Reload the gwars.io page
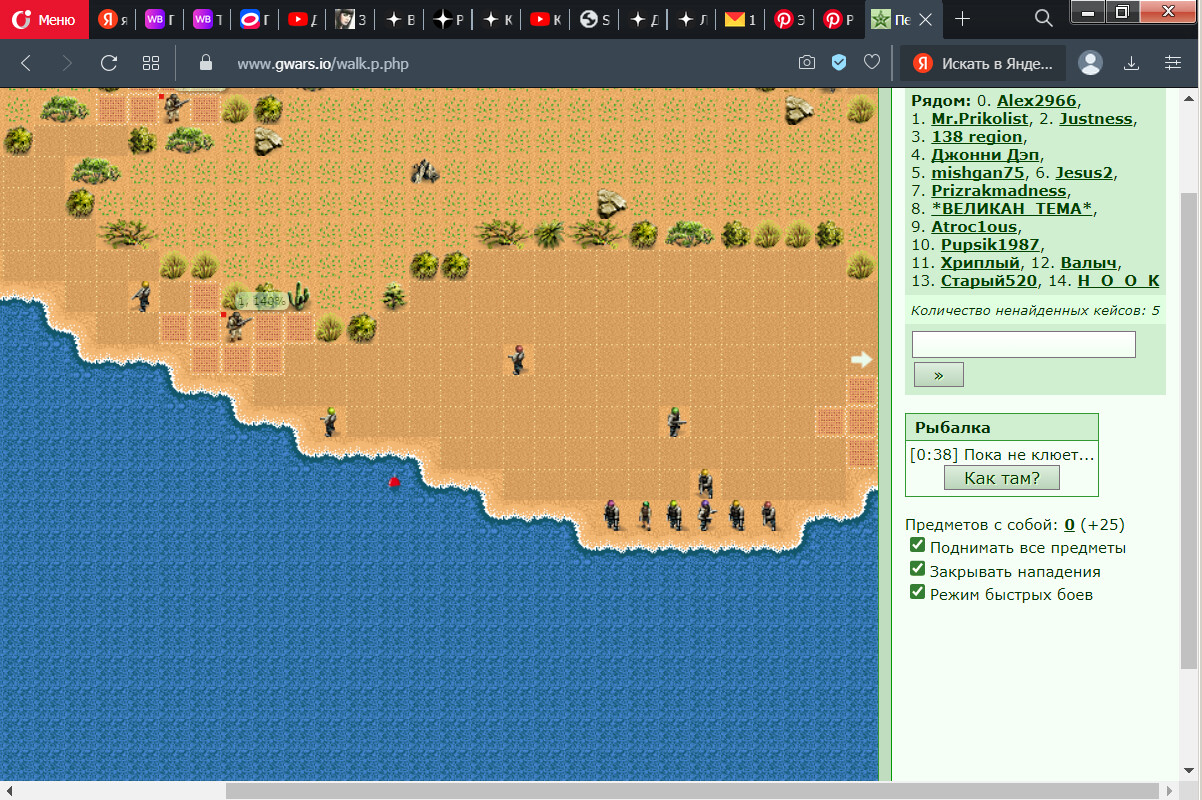The width and height of the screenshot is (1202, 800). 109,63
